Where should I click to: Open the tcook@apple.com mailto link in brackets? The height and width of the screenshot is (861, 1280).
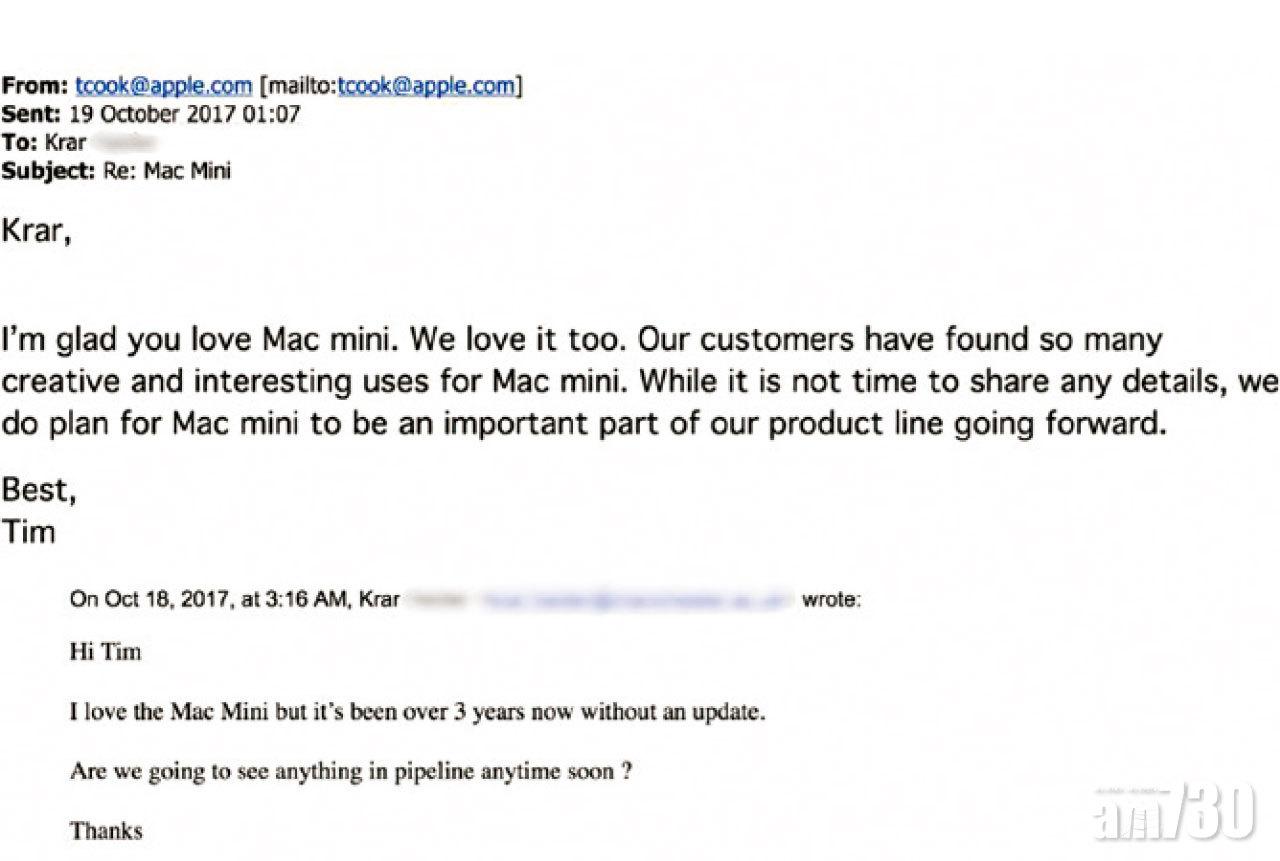pos(426,86)
